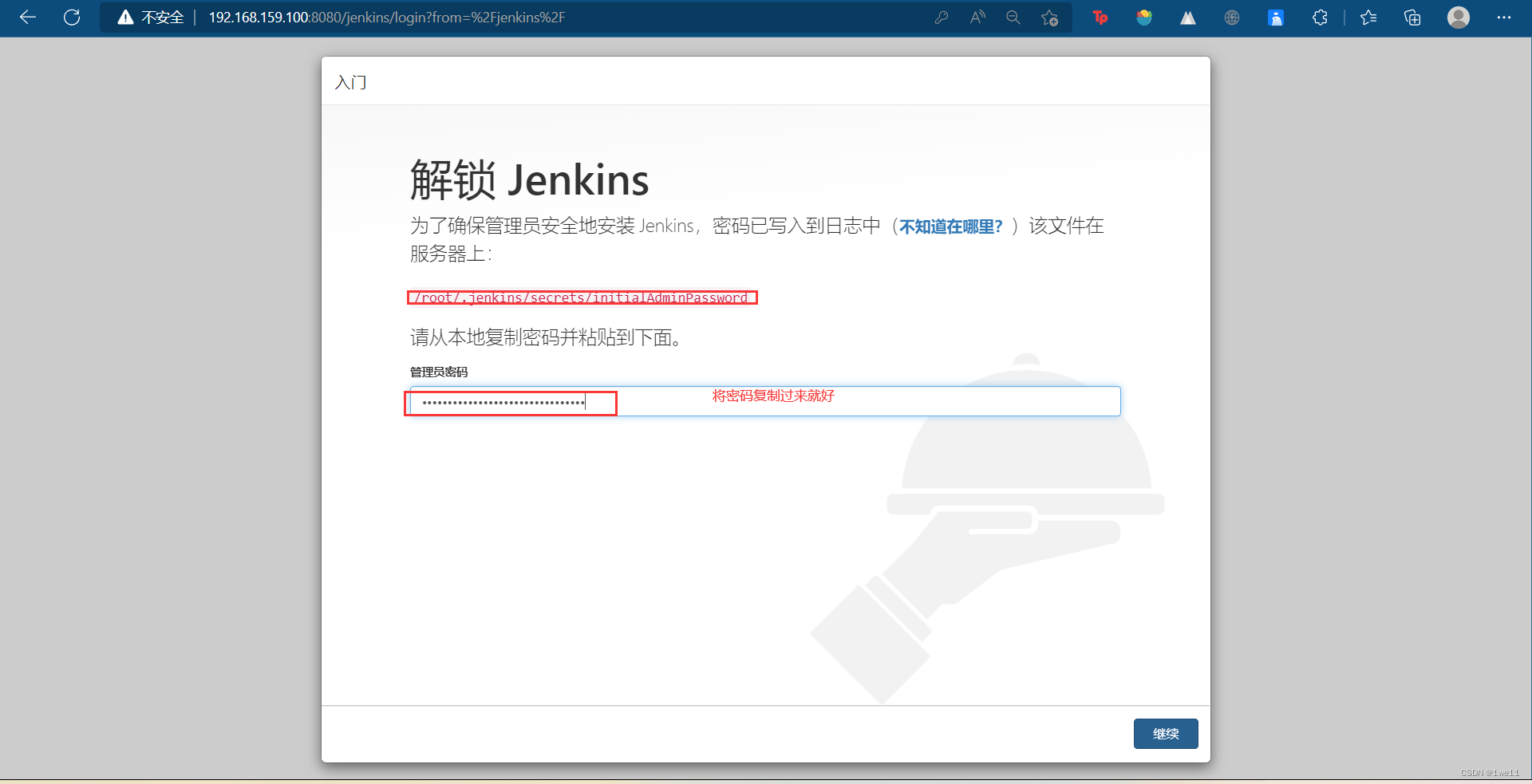1532x784 pixels.
Task: Open the globe extension icon
Action: click(1232, 18)
